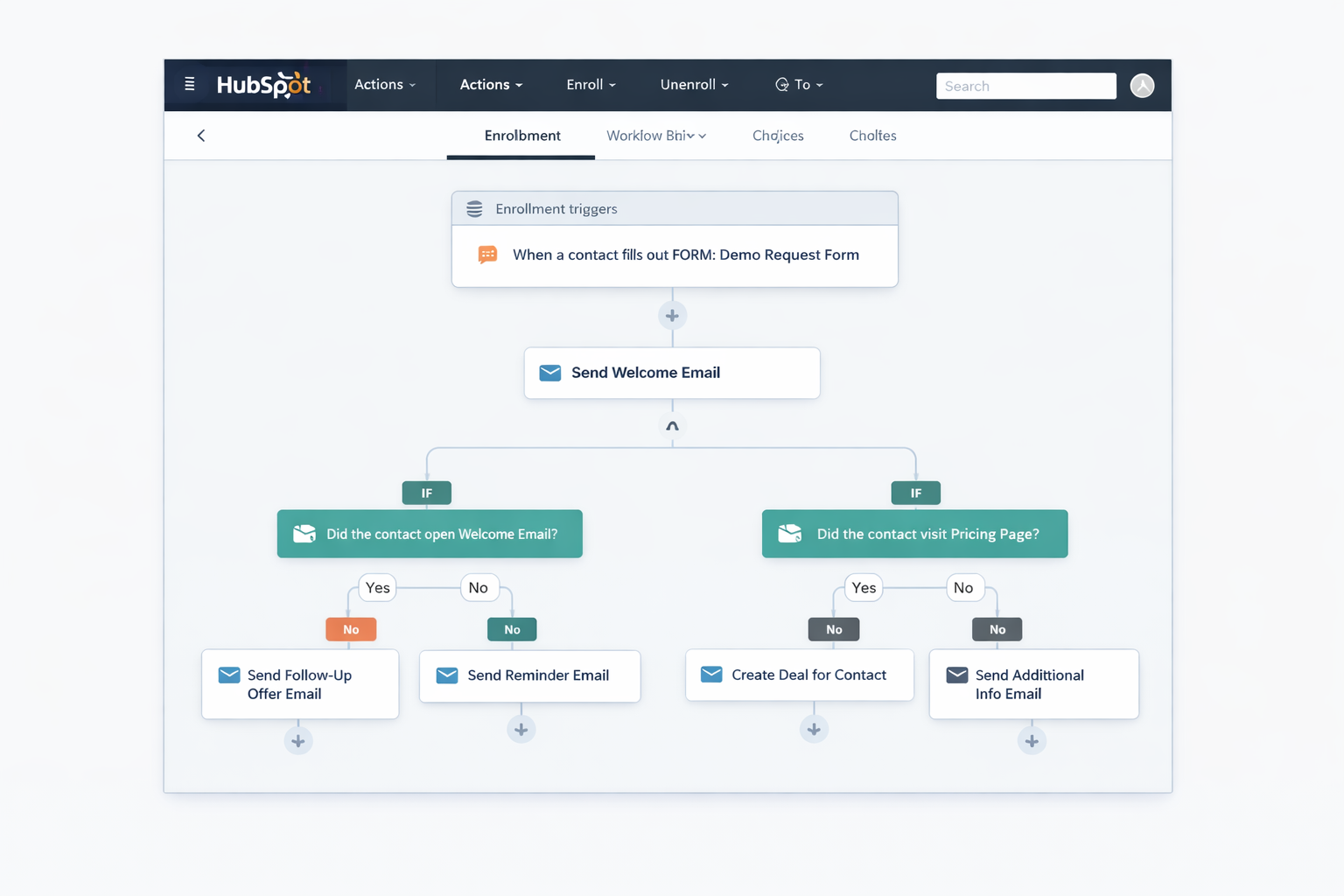Add step below Send Follow-Up Offer Email
The height and width of the screenshot is (896, 1344).
pos(298,741)
